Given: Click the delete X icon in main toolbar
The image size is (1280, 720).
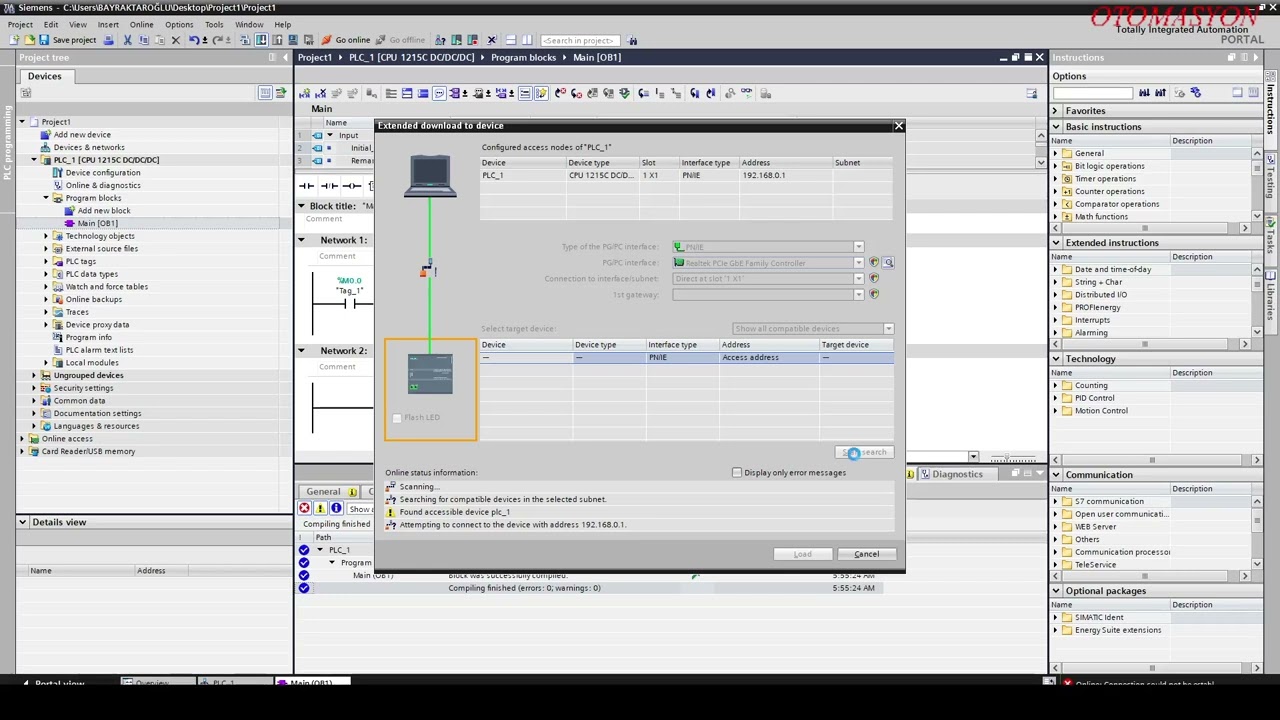Looking at the screenshot, I should click(x=176, y=40).
